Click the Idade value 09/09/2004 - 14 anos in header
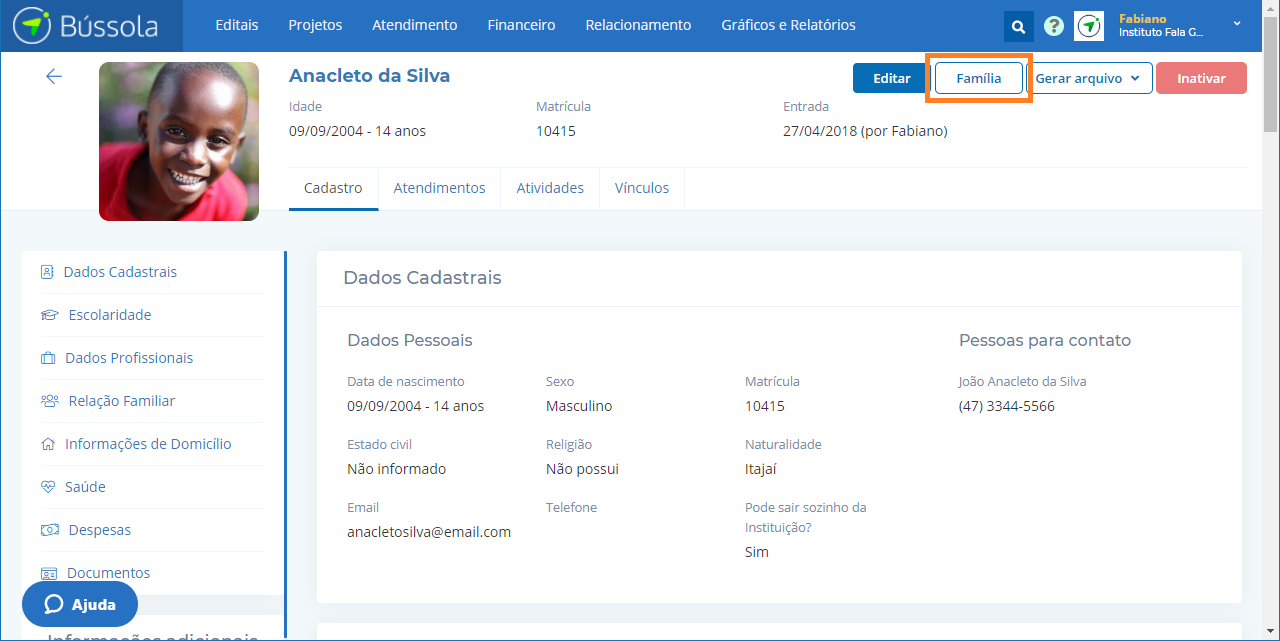The height and width of the screenshot is (641, 1280). tap(357, 131)
